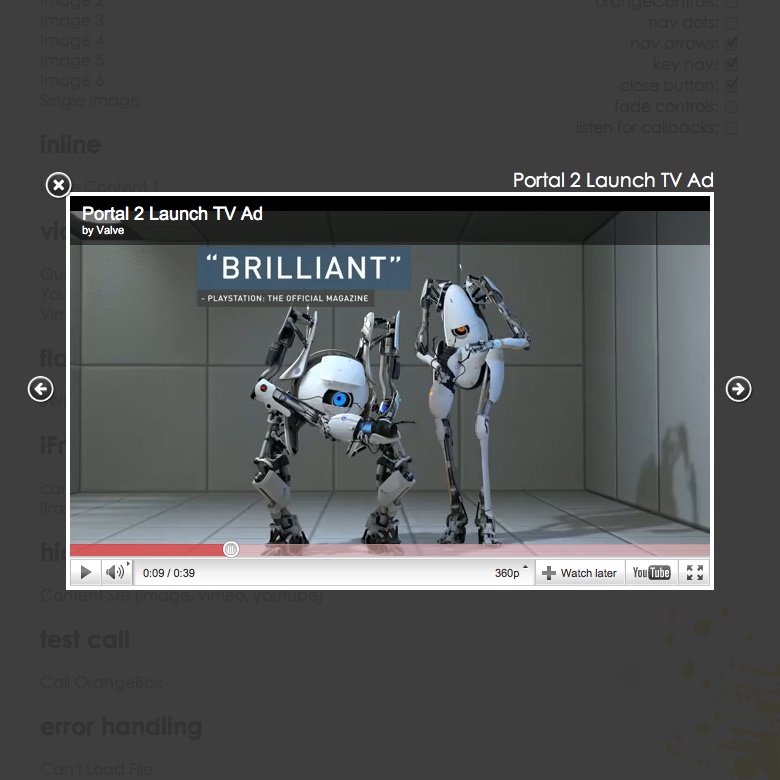Open the 360p quality menu
Viewport: 780px width, 780px height.
(511, 573)
